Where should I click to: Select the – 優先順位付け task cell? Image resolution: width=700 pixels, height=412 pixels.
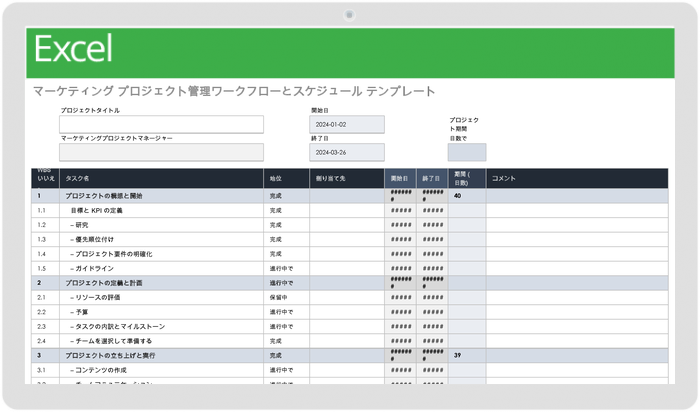[161, 239]
